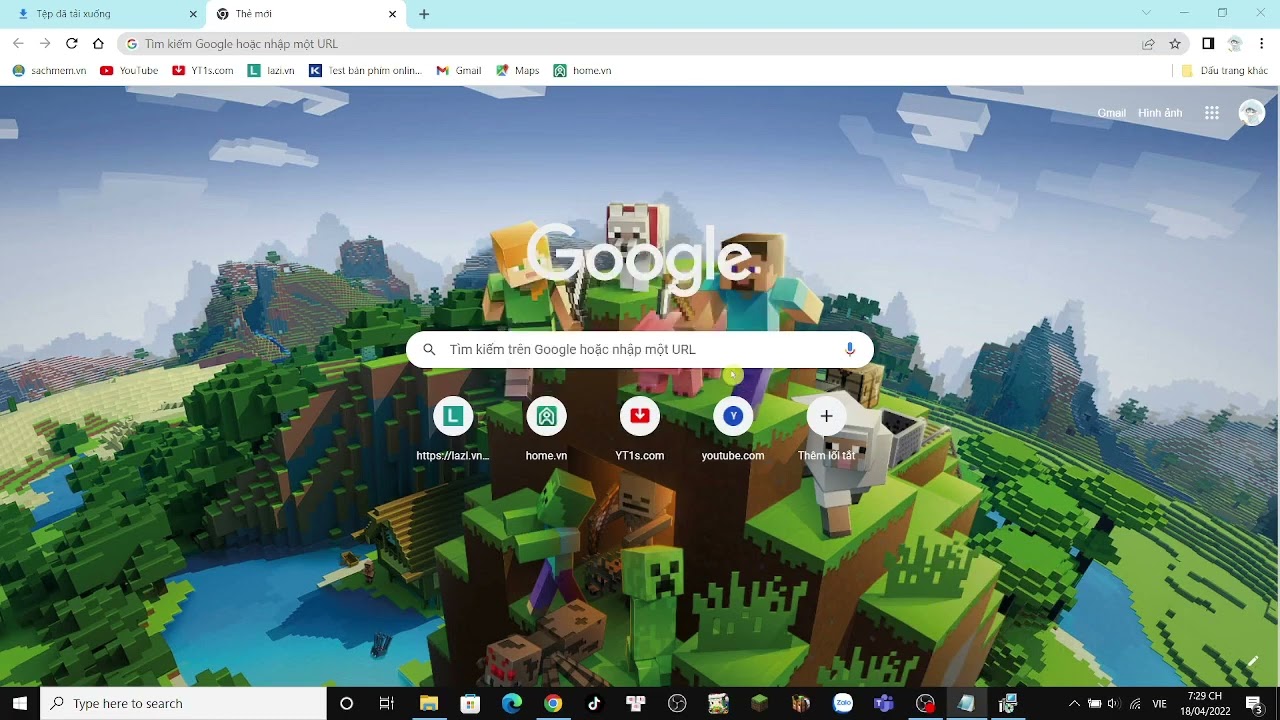The width and height of the screenshot is (1280, 720).
Task: Open the sachmem.vn bookmark
Action: tap(49, 71)
